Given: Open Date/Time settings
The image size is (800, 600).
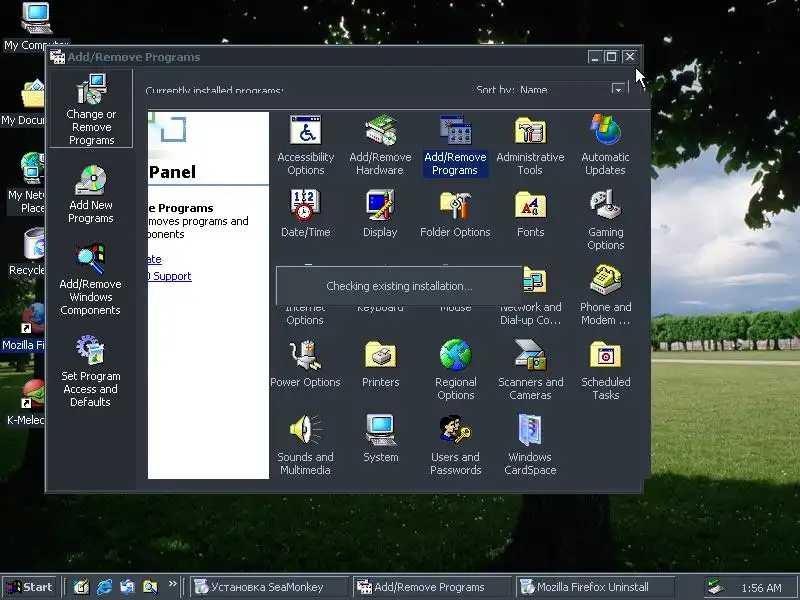Looking at the screenshot, I should 306,213.
